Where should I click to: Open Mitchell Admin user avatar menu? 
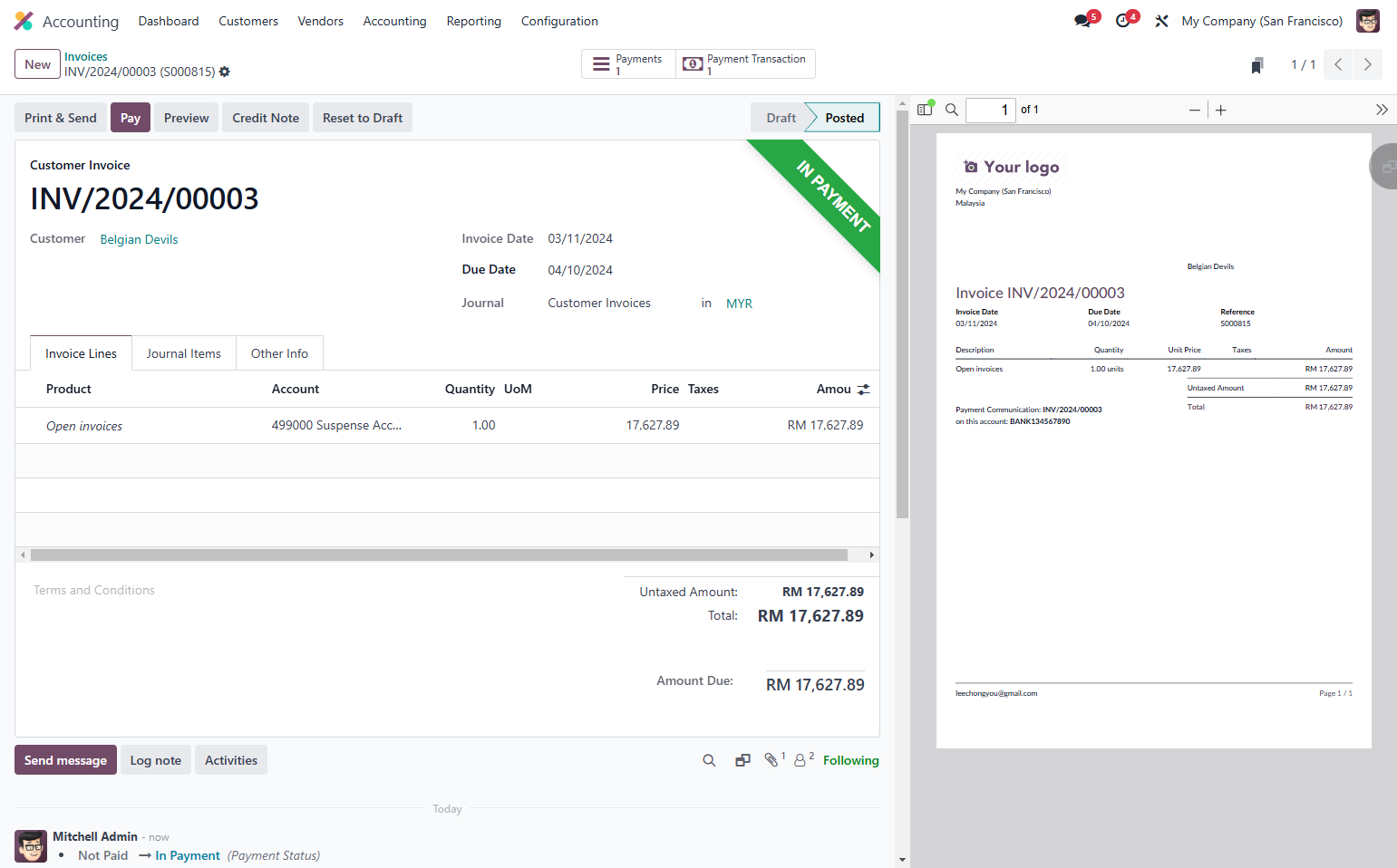coord(1367,21)
